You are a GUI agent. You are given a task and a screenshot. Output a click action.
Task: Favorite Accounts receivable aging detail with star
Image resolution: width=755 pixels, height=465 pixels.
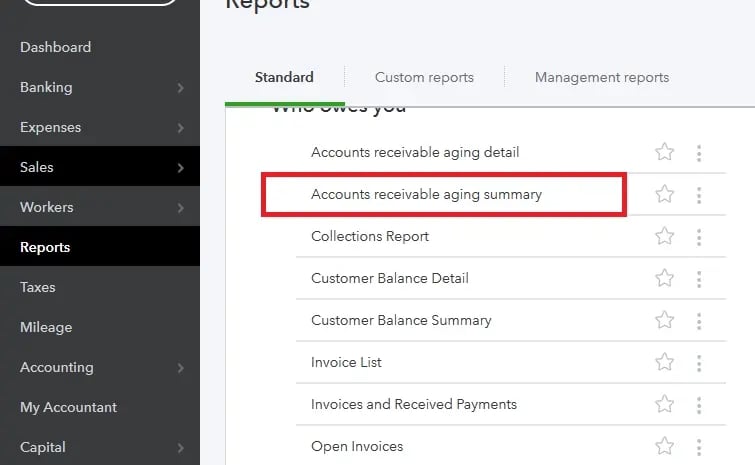point(664,152)
